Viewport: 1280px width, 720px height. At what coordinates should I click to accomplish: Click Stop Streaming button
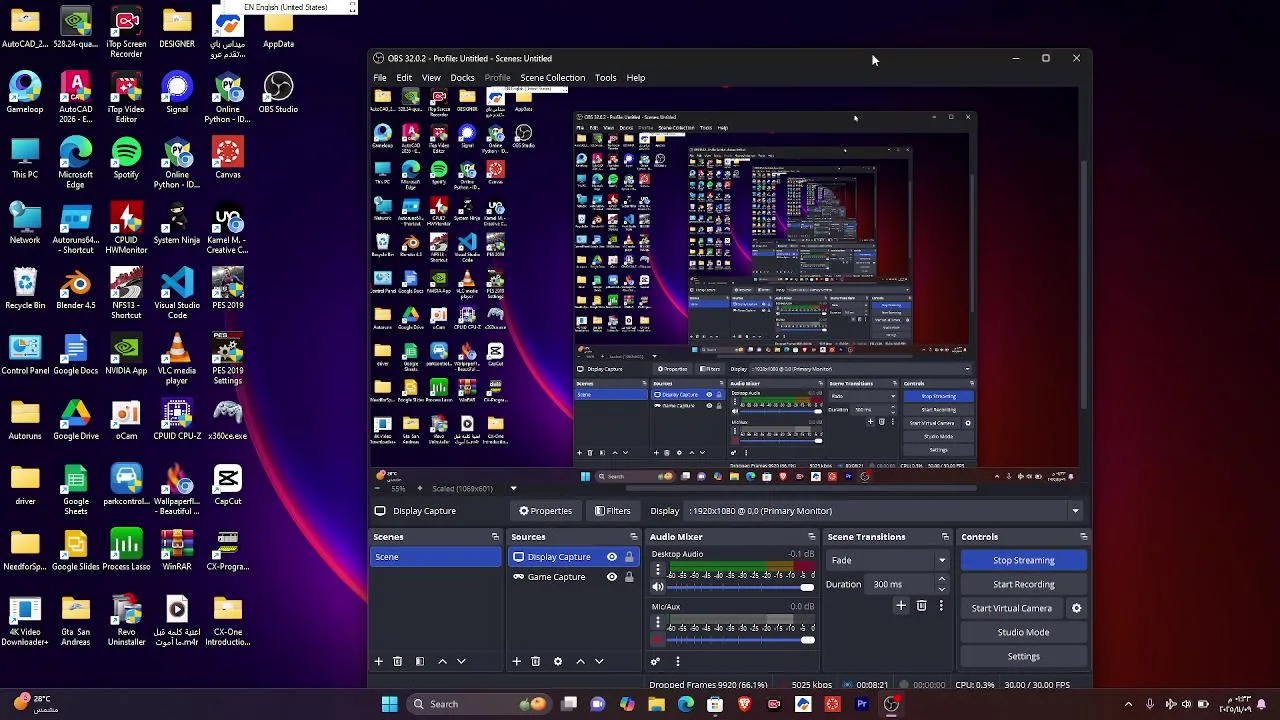pyautogui.click(x=1023, y=560)
